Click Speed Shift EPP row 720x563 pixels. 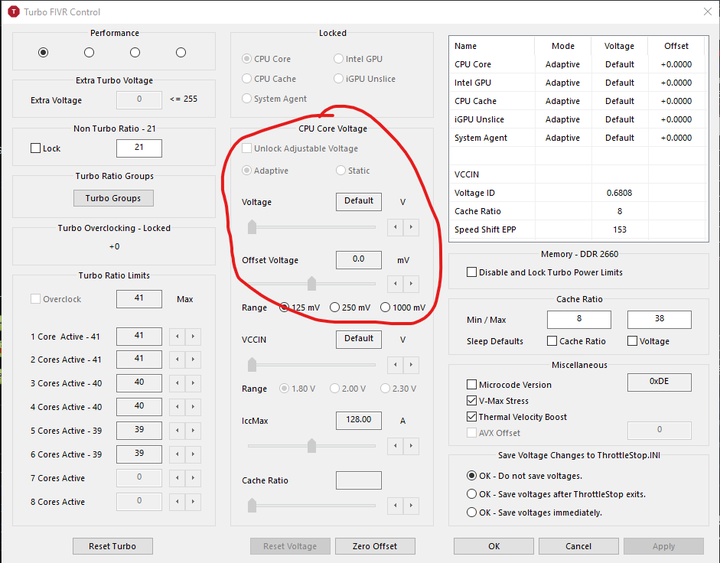click(x=579, y=230)
